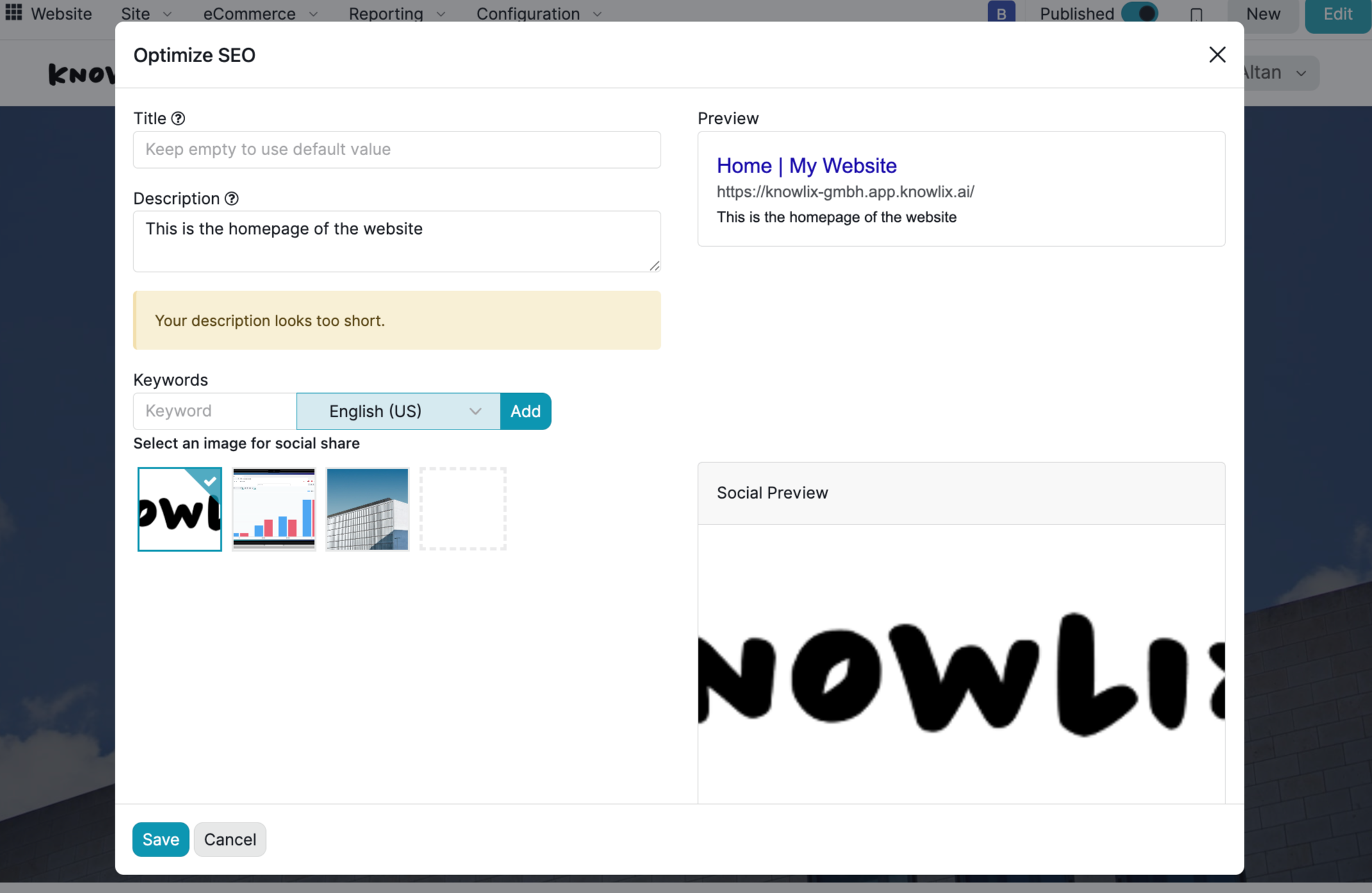
Task: Click the Home | My Website preview link
Action: click(x=806, y=166)
